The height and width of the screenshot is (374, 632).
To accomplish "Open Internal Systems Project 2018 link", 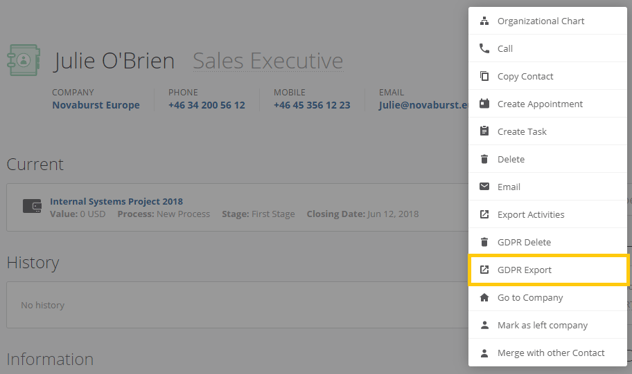I will (116, 202).
